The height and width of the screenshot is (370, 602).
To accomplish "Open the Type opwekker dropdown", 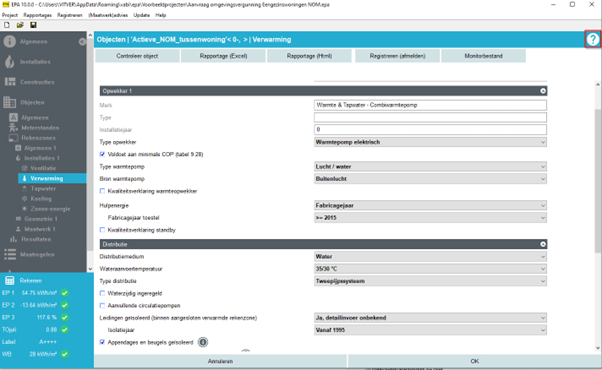I will [430, 142].
